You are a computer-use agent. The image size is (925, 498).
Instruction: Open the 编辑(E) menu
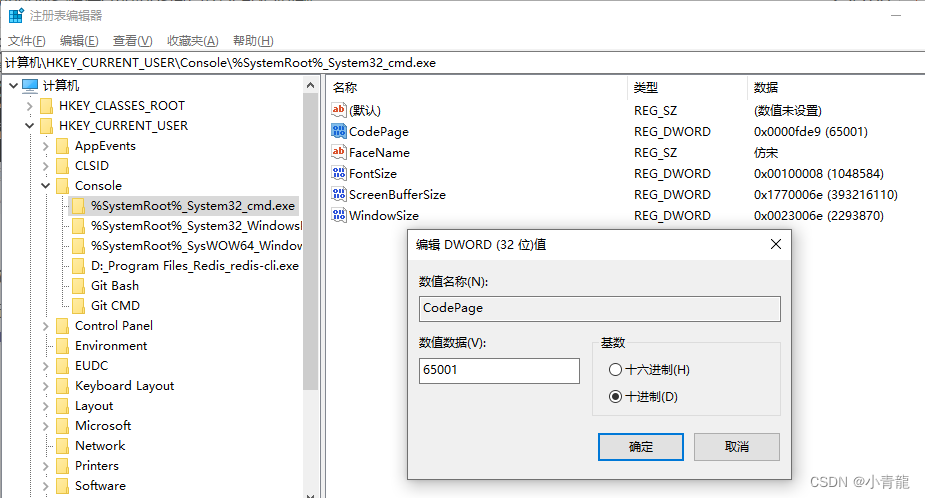pyautogui.click(x=79, y=41)
